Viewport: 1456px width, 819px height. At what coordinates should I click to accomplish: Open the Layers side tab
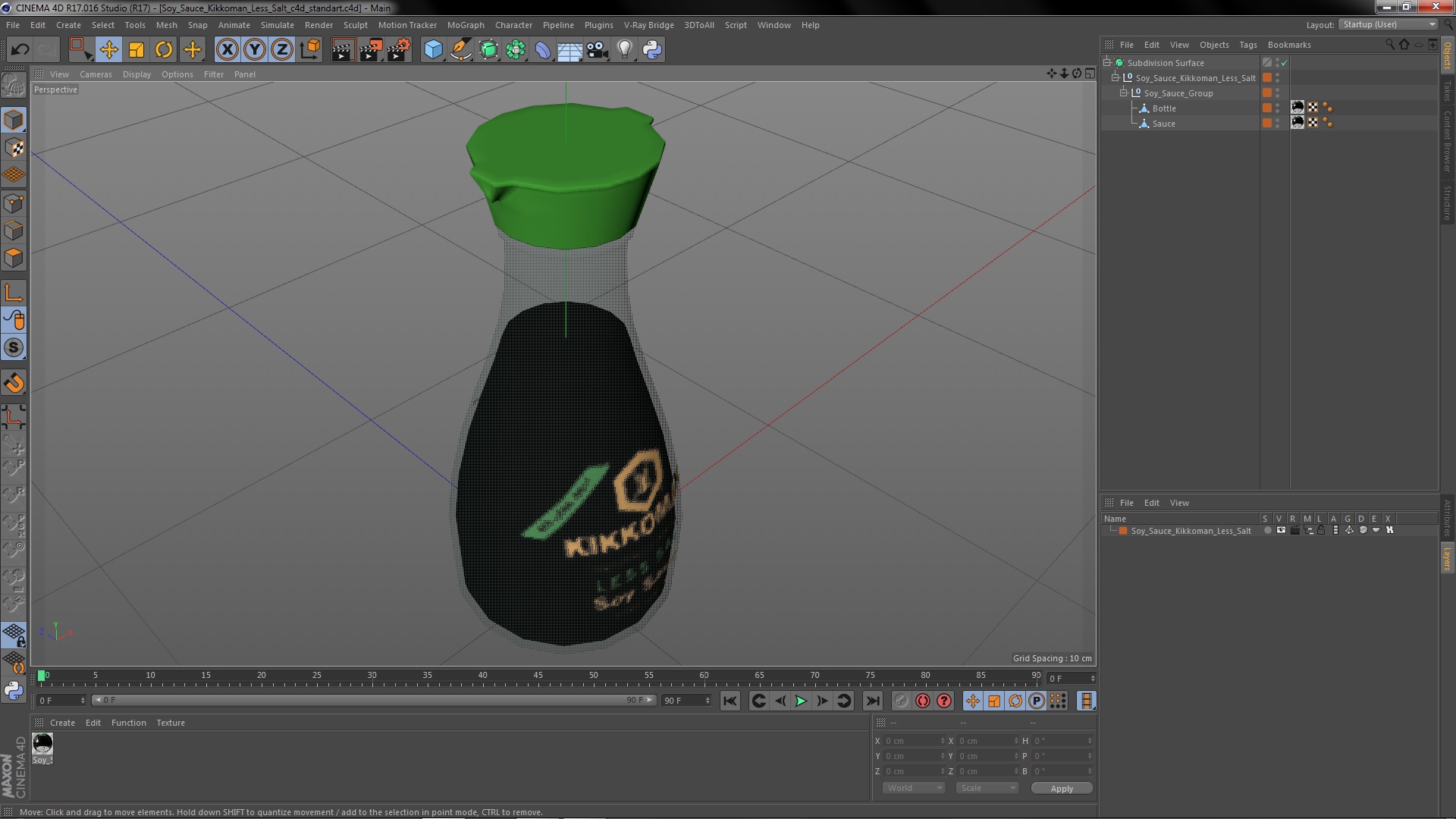[1447, 559]
